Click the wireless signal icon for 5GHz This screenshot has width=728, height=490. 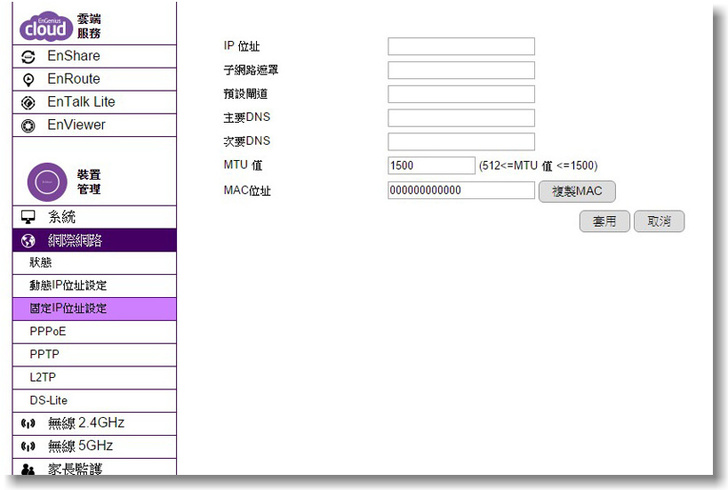28,447
